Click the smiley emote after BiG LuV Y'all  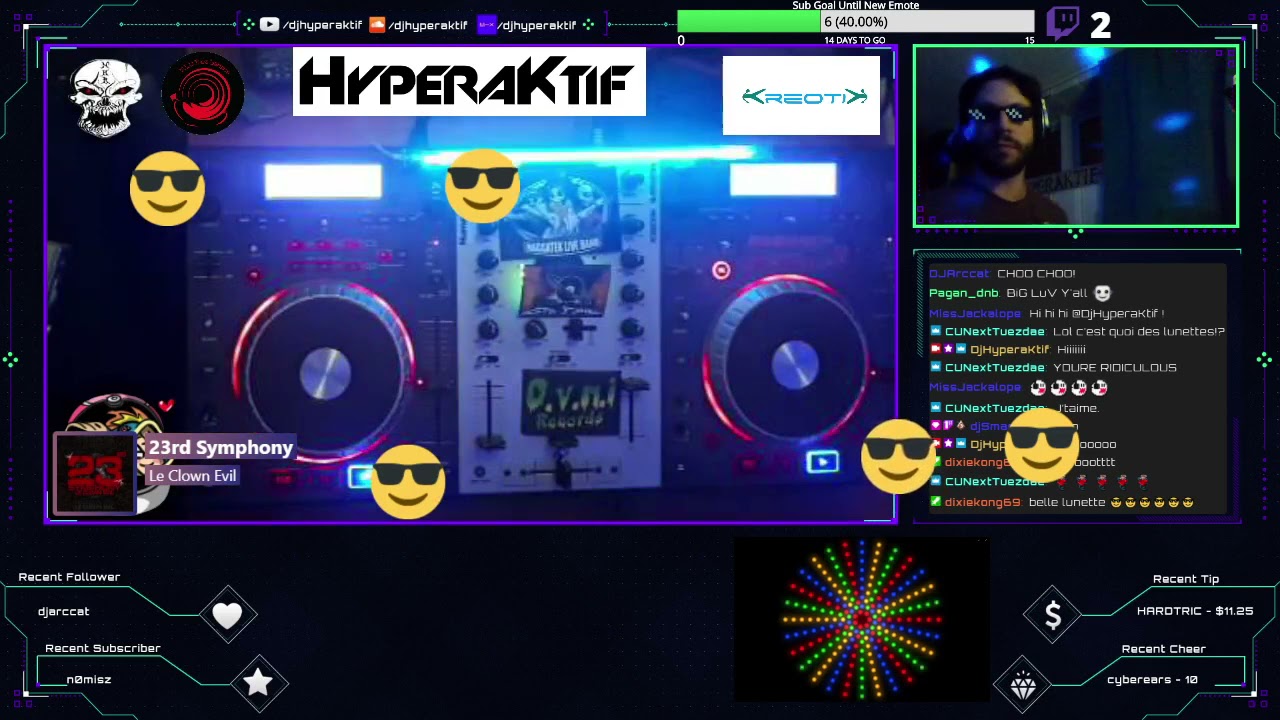(x=1102, y=293)
